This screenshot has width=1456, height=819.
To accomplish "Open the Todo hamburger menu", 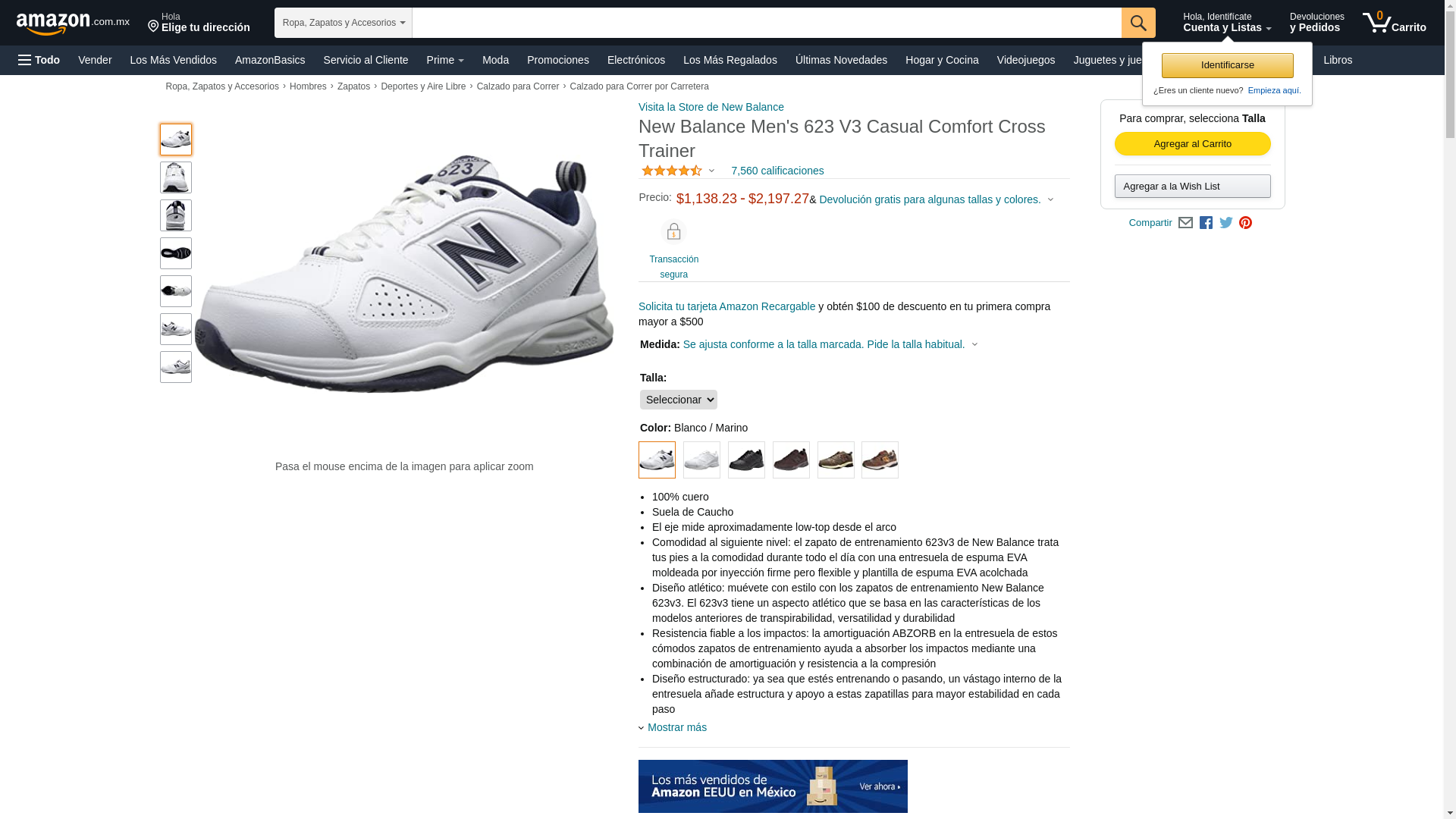I will click(39, 60).
